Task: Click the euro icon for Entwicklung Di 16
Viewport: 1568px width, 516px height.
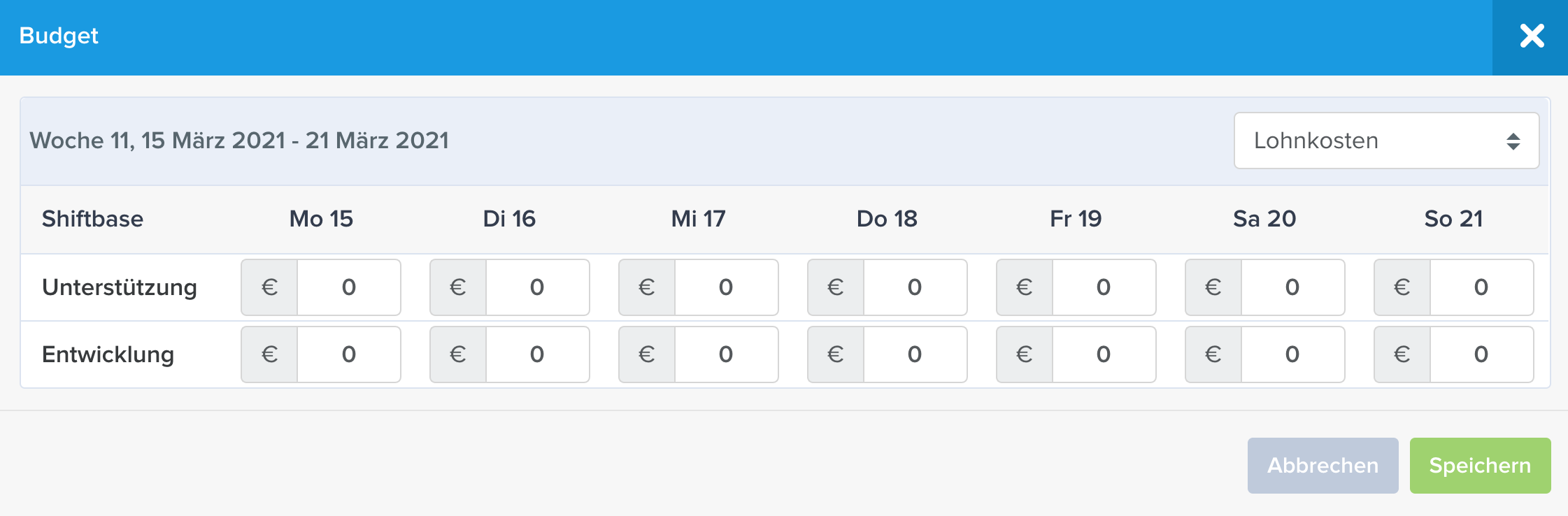Action: (x=458, y=354)
